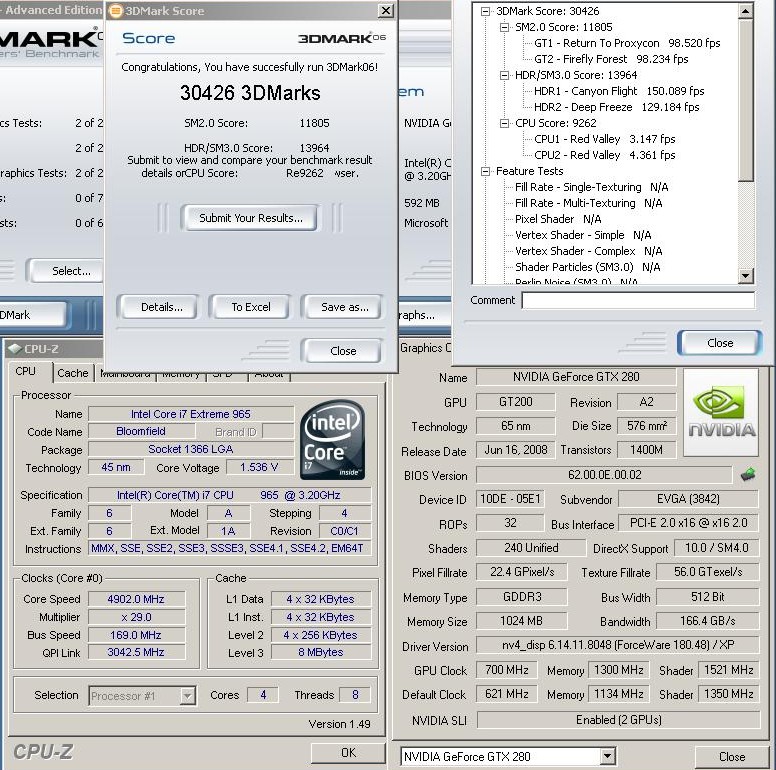Viewport: 776px width, 770px height.
Task: Click the Bus Interface PCI-E 2.0 x16 field
Action: (688, 523)
